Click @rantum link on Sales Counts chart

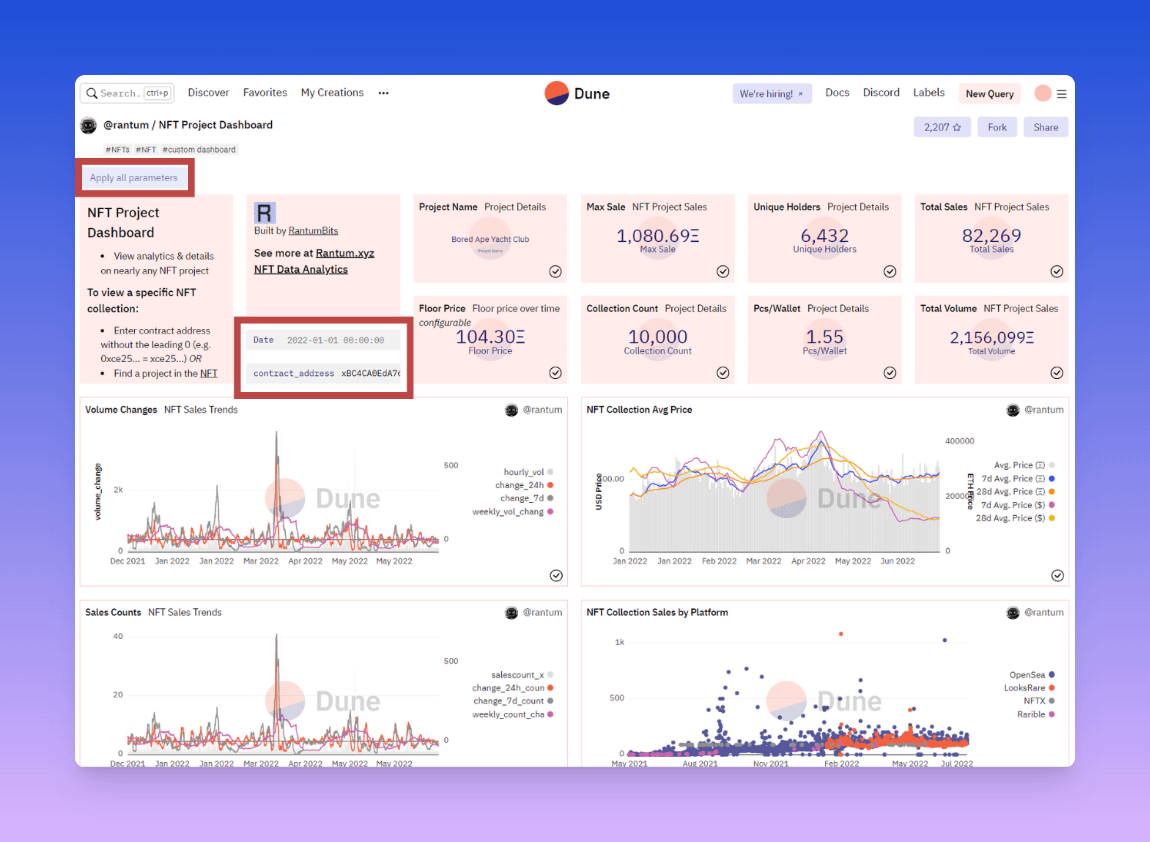coord(542,612)
